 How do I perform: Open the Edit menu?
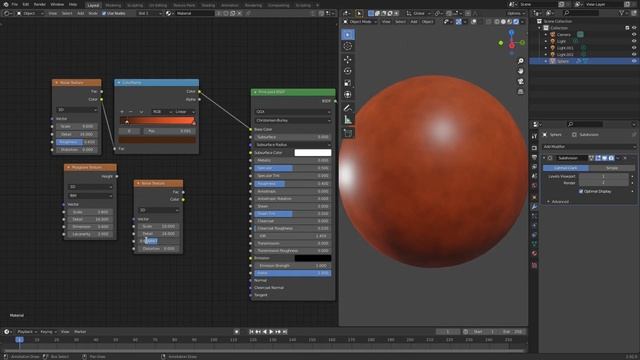(x=26, y=4)
